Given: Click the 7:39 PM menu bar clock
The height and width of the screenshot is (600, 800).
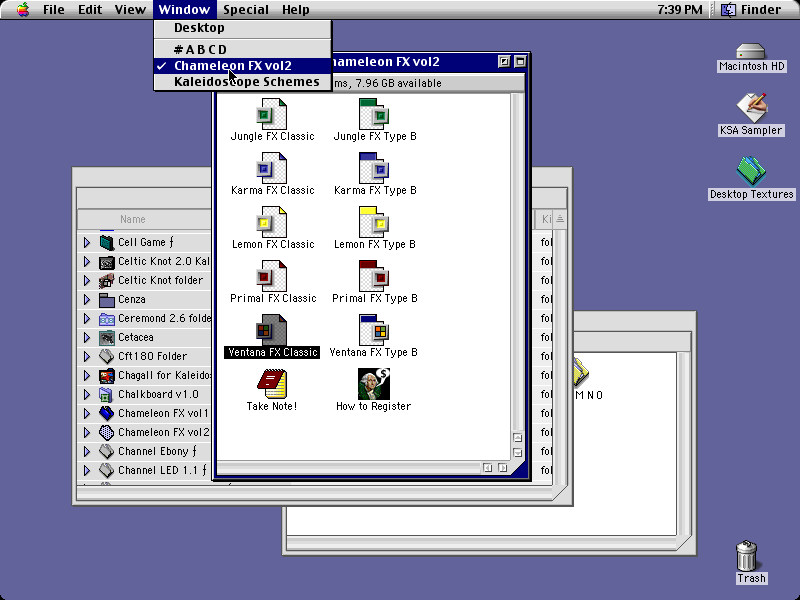Looking at the screenshot, I should (x=680, y=10).
